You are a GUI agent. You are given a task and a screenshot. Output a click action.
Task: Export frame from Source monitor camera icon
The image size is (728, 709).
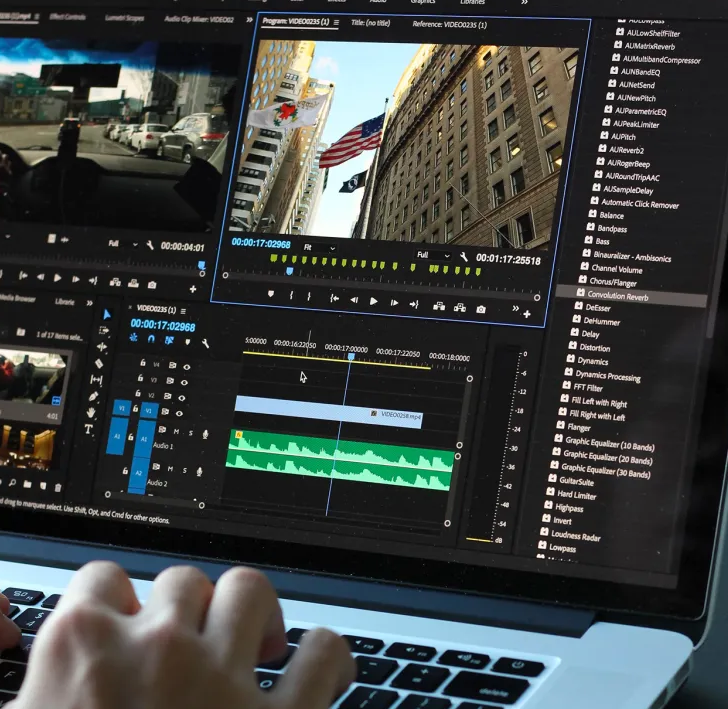click(151, 285)
